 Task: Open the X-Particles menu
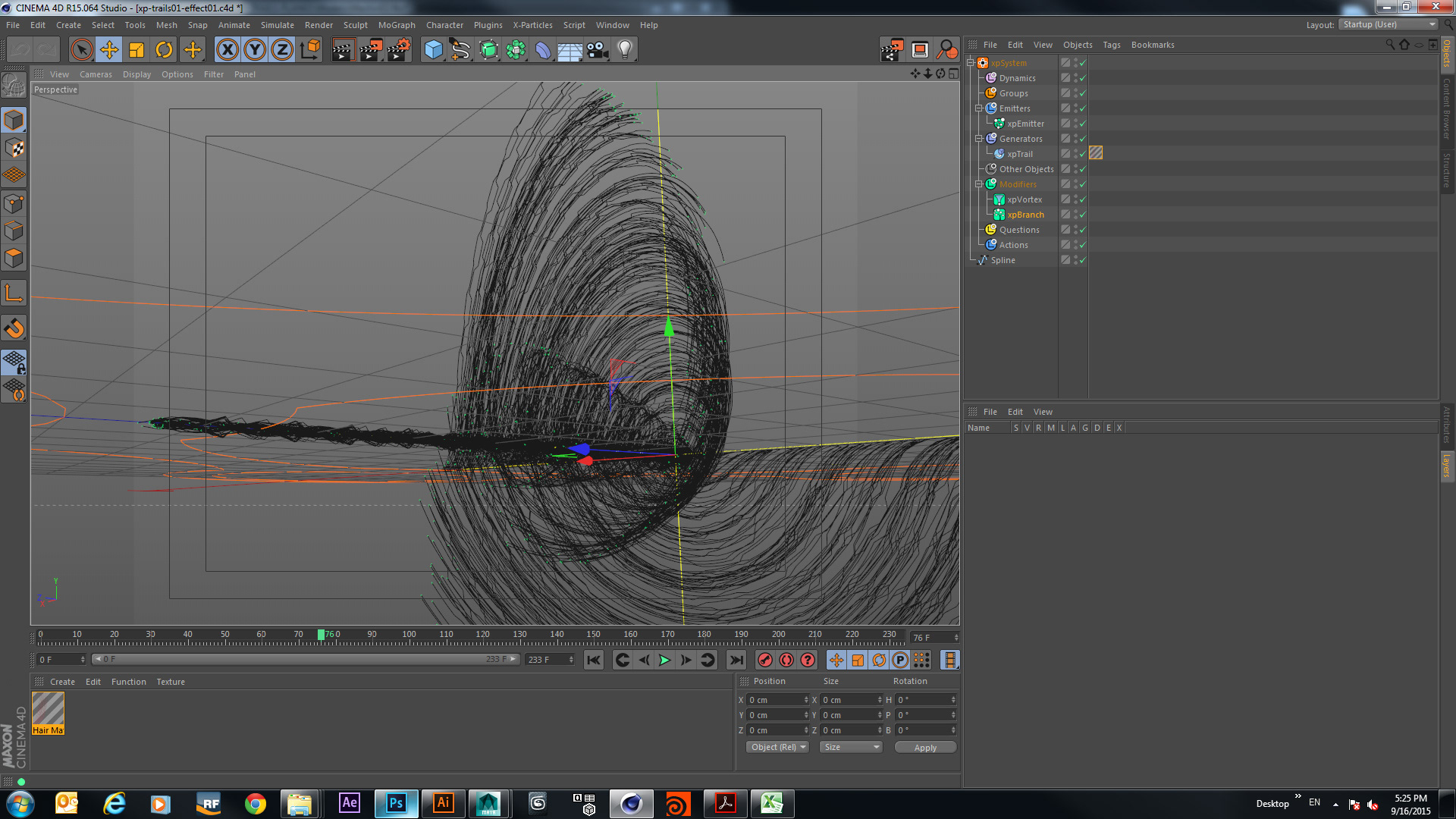pyautogui.click(x=532, y=25)
